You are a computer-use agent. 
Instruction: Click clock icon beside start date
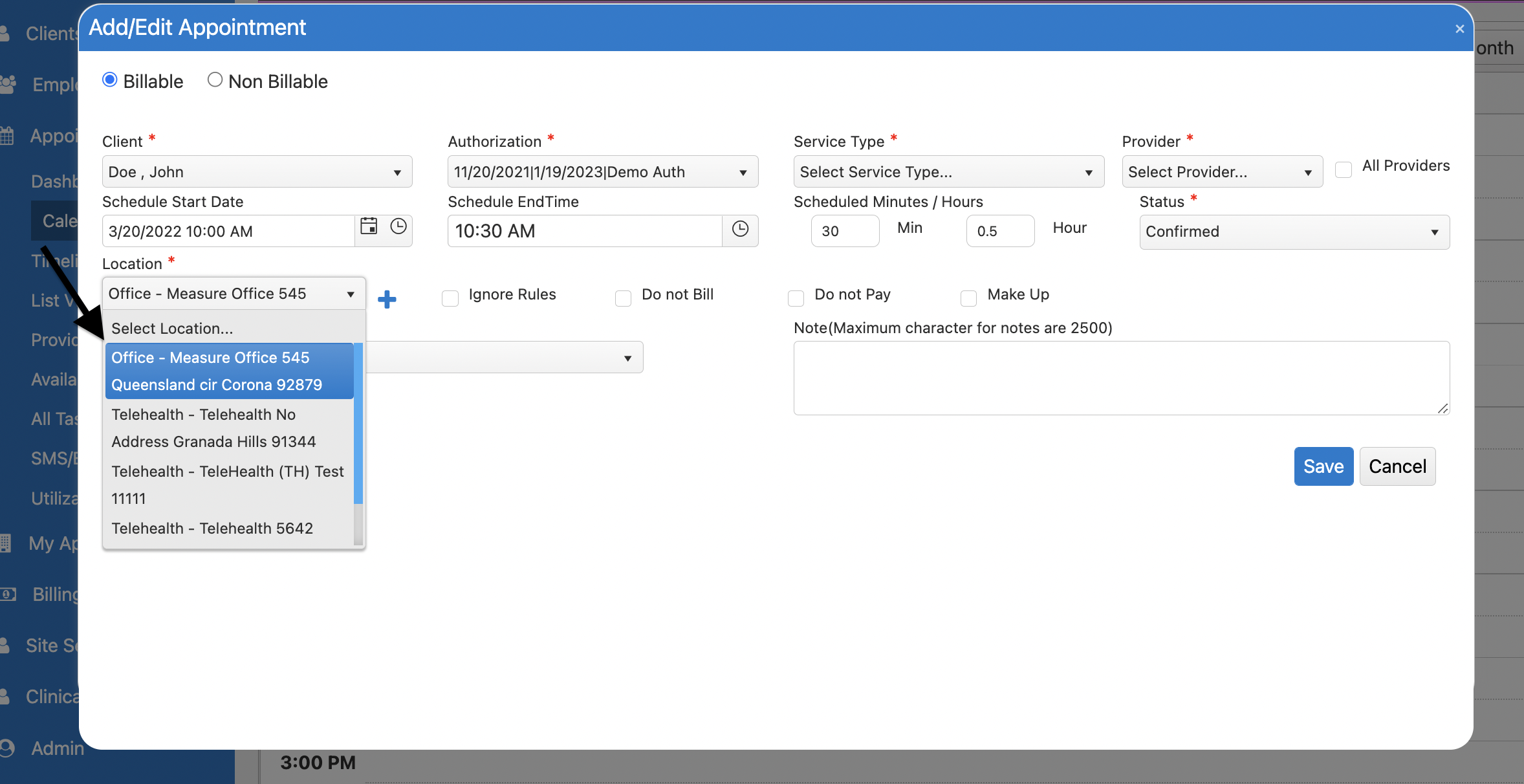398,226
